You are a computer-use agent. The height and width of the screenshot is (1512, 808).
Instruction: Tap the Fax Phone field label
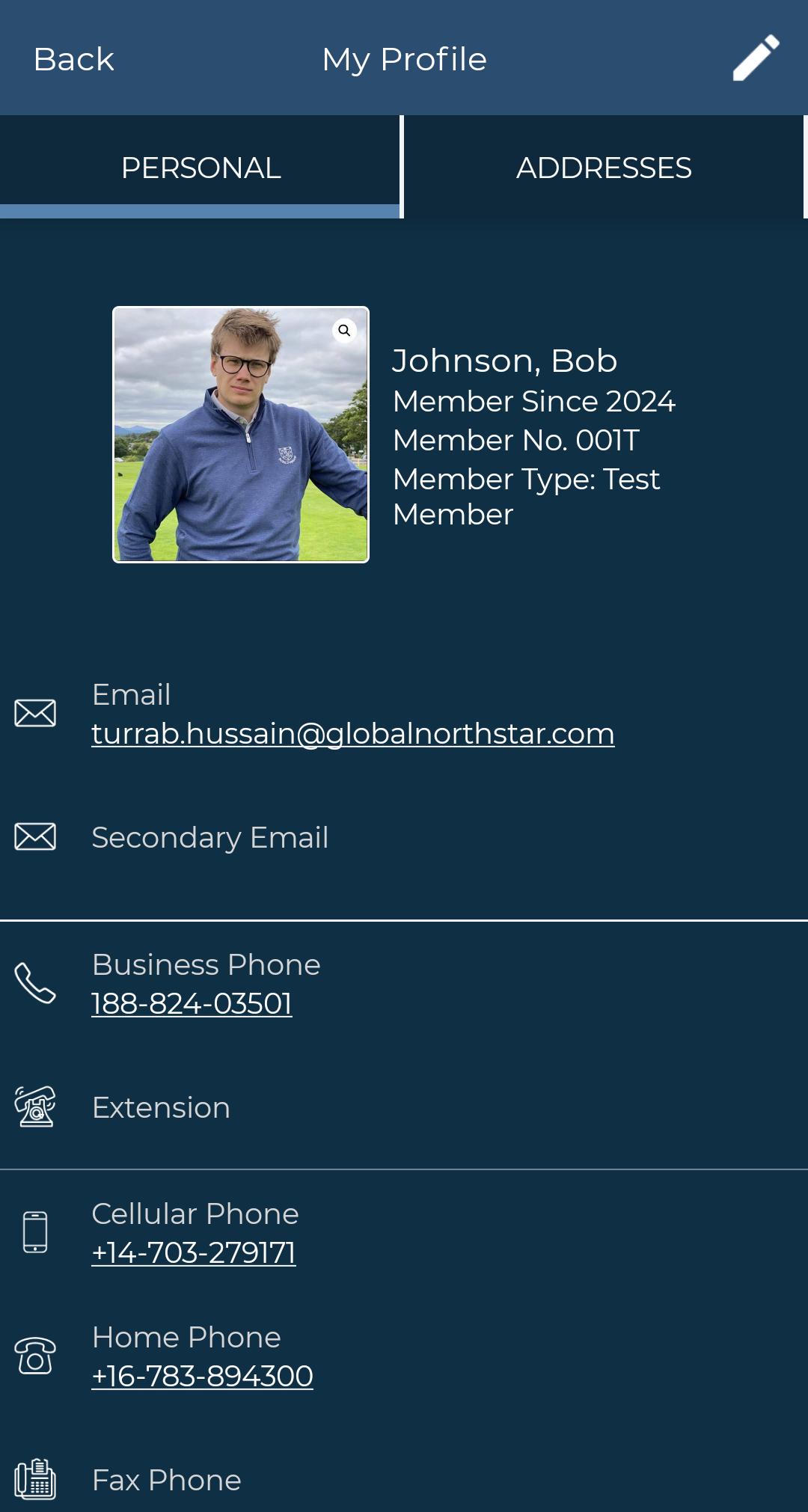pyautogui.click(x=166, y=1480)
